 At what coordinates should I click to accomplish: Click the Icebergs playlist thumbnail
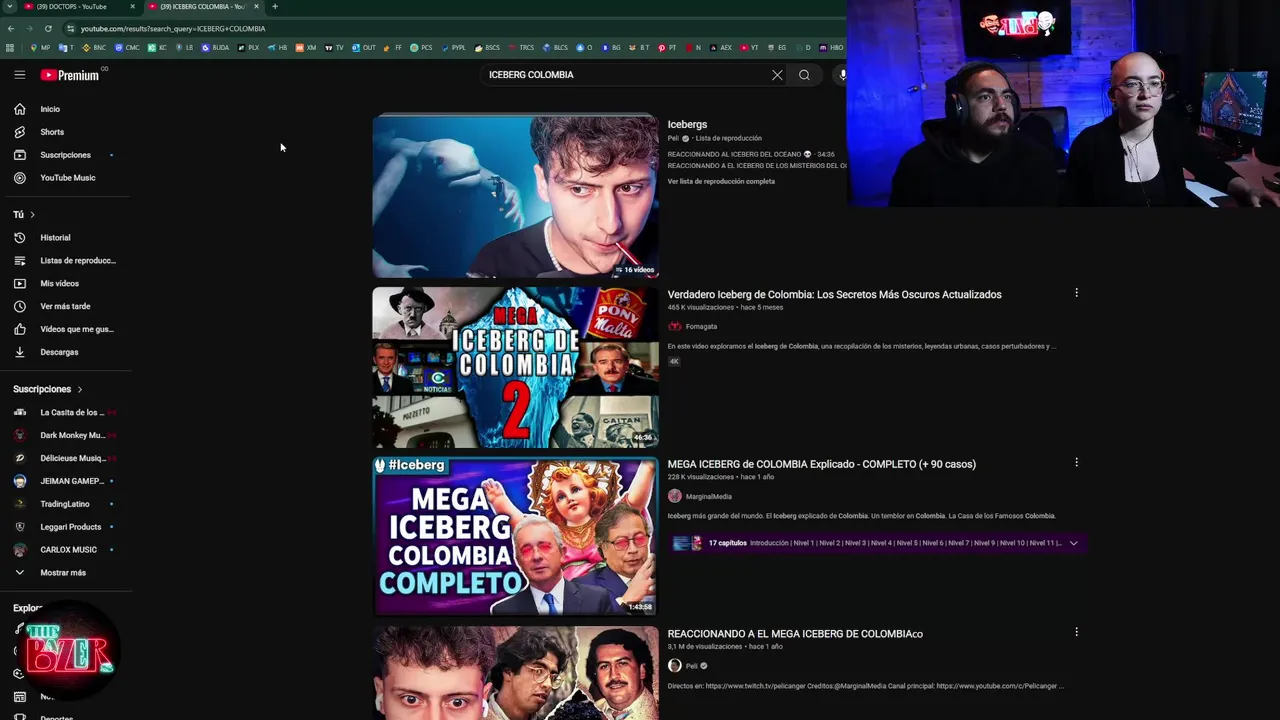(515, 196)
